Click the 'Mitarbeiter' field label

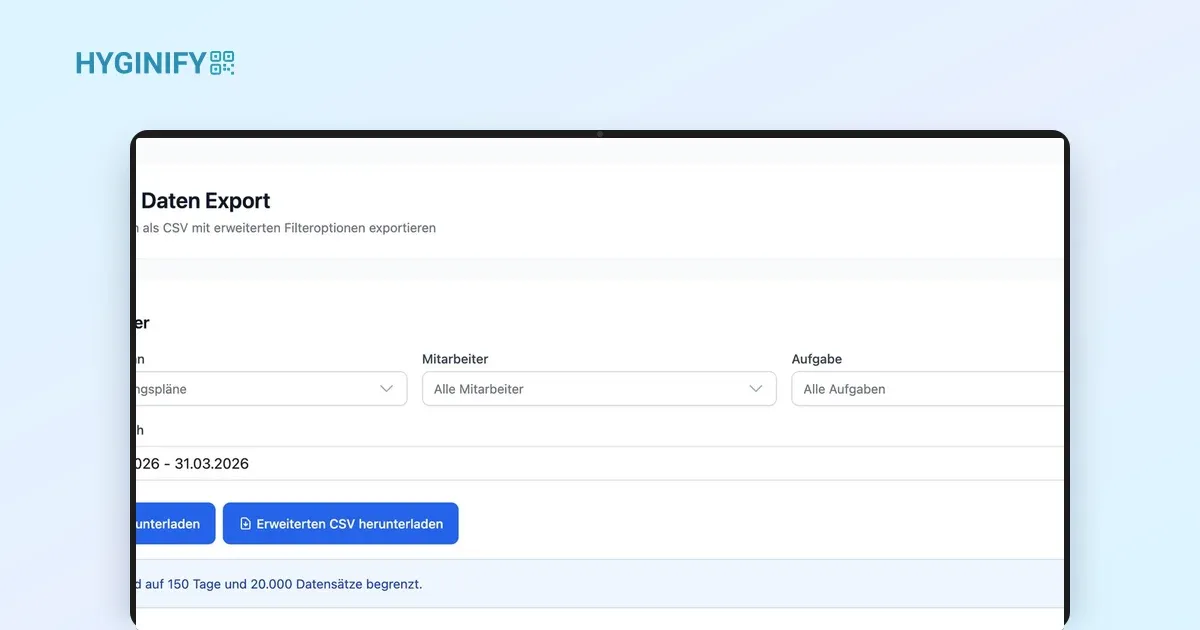point(455,359)
